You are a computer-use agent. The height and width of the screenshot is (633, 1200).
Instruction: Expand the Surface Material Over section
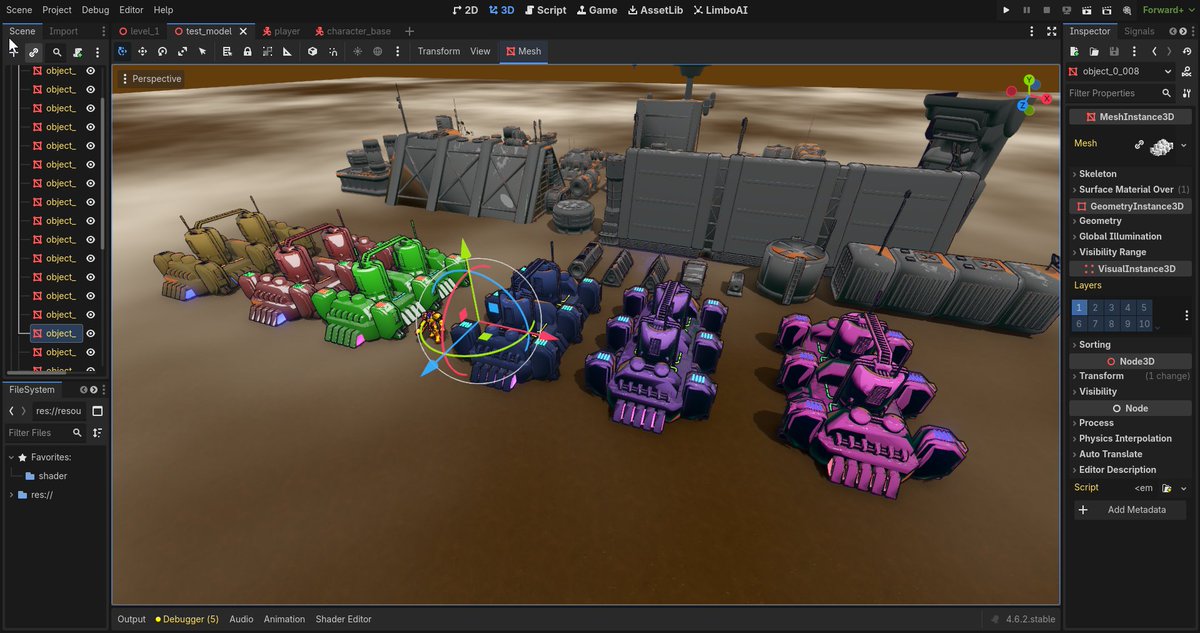[1130, 189]
